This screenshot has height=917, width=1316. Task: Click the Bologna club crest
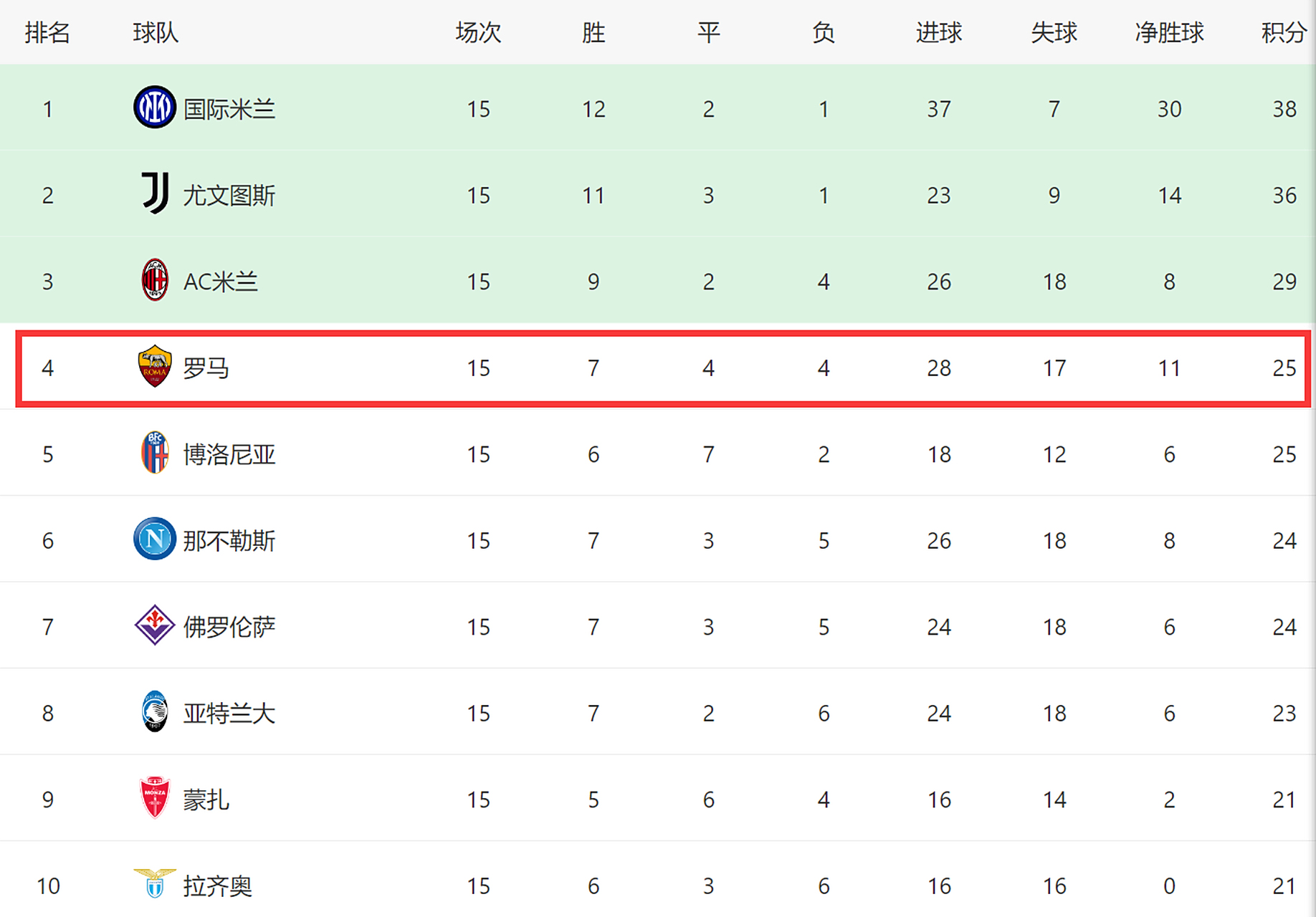pyautogui.click(x=155, y=452)
